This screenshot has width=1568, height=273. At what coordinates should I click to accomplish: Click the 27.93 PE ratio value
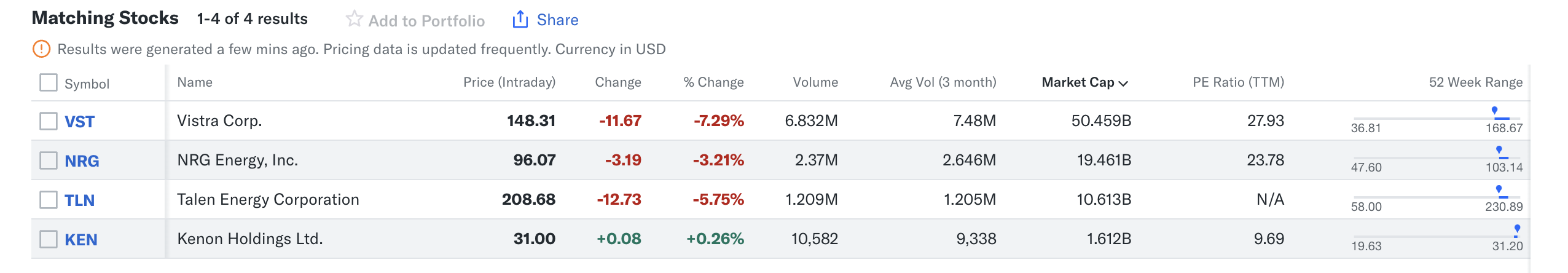coord(1266,121)
